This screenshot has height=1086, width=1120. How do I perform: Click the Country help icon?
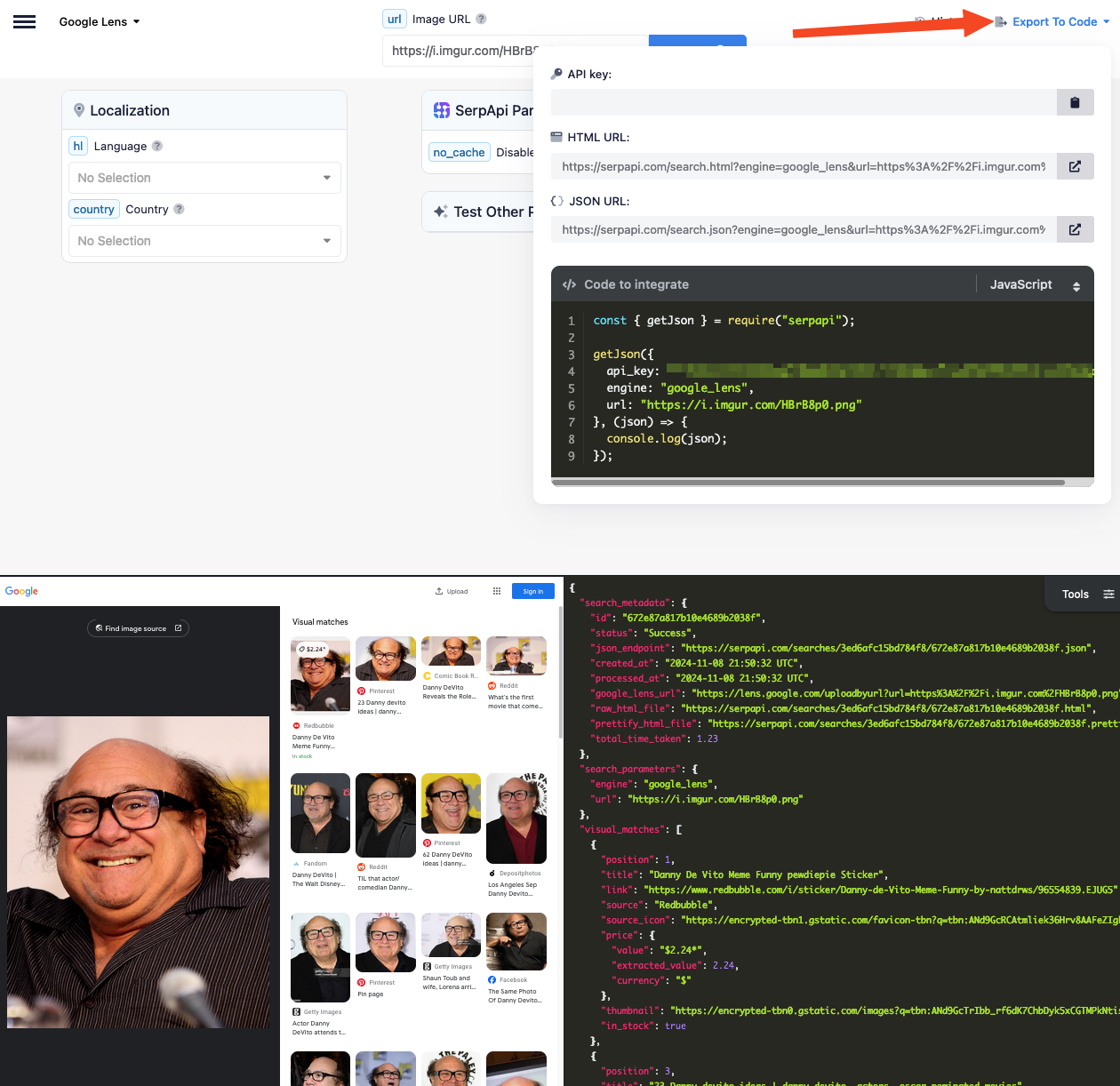point(179,209)
